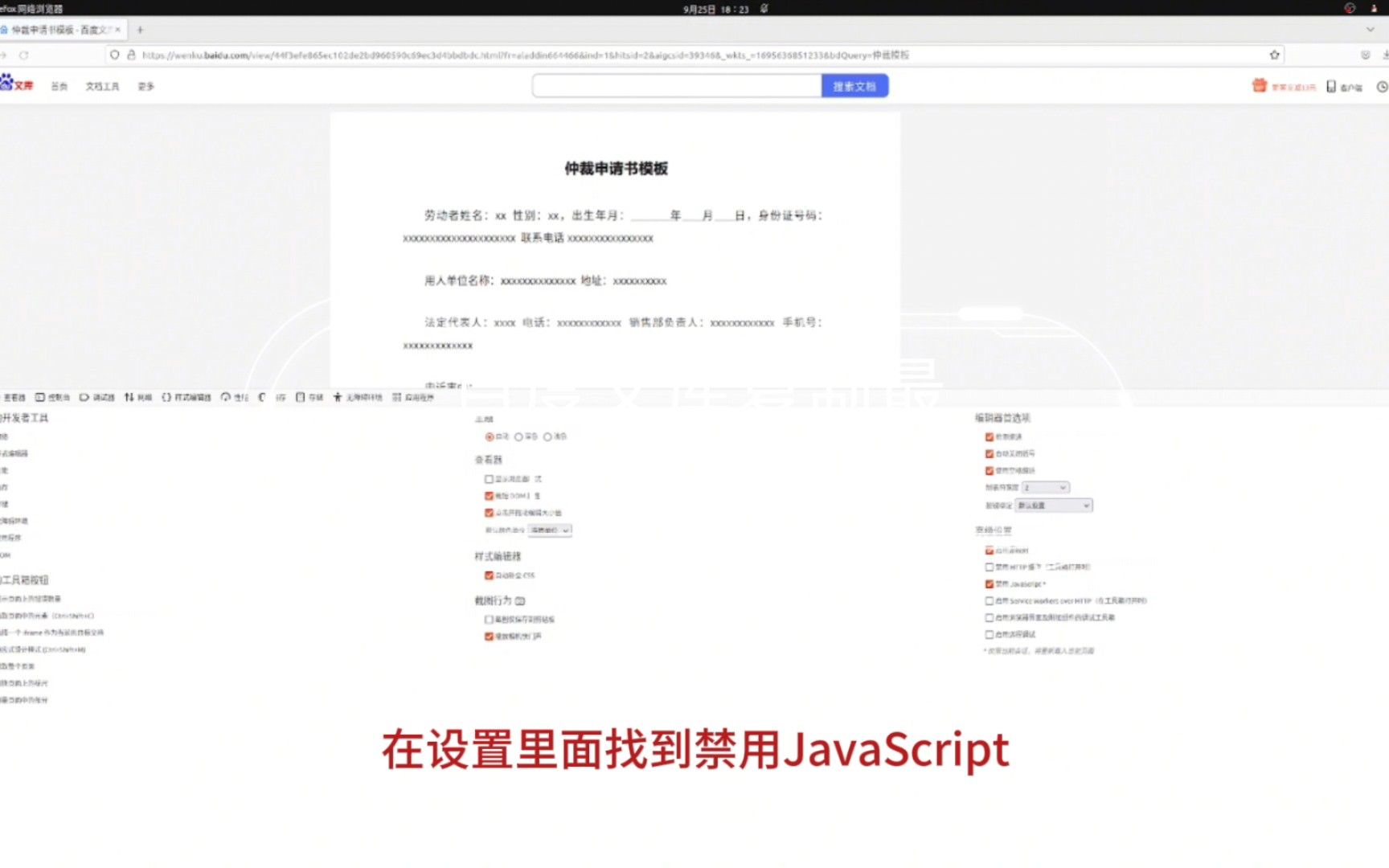Image resolution: width=1389 pixels, height=868 pixels.
Task: Toggle the disable HTTP cache checkbox
Action: 990,567
